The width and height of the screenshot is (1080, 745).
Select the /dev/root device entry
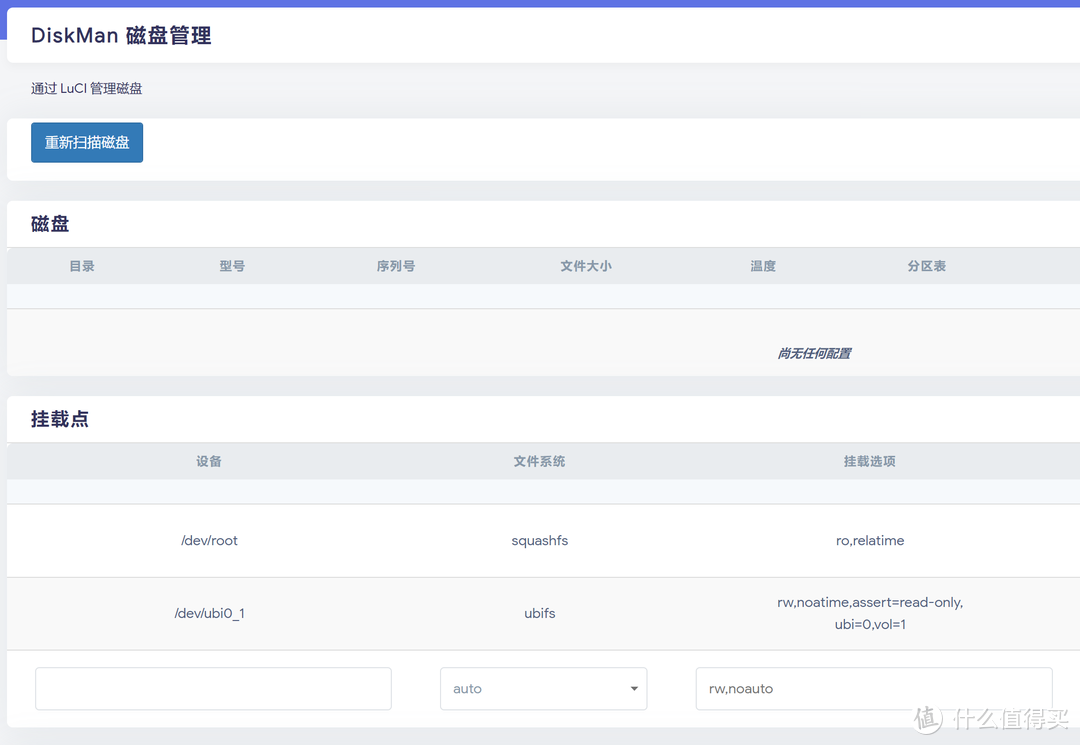point(209,540)
